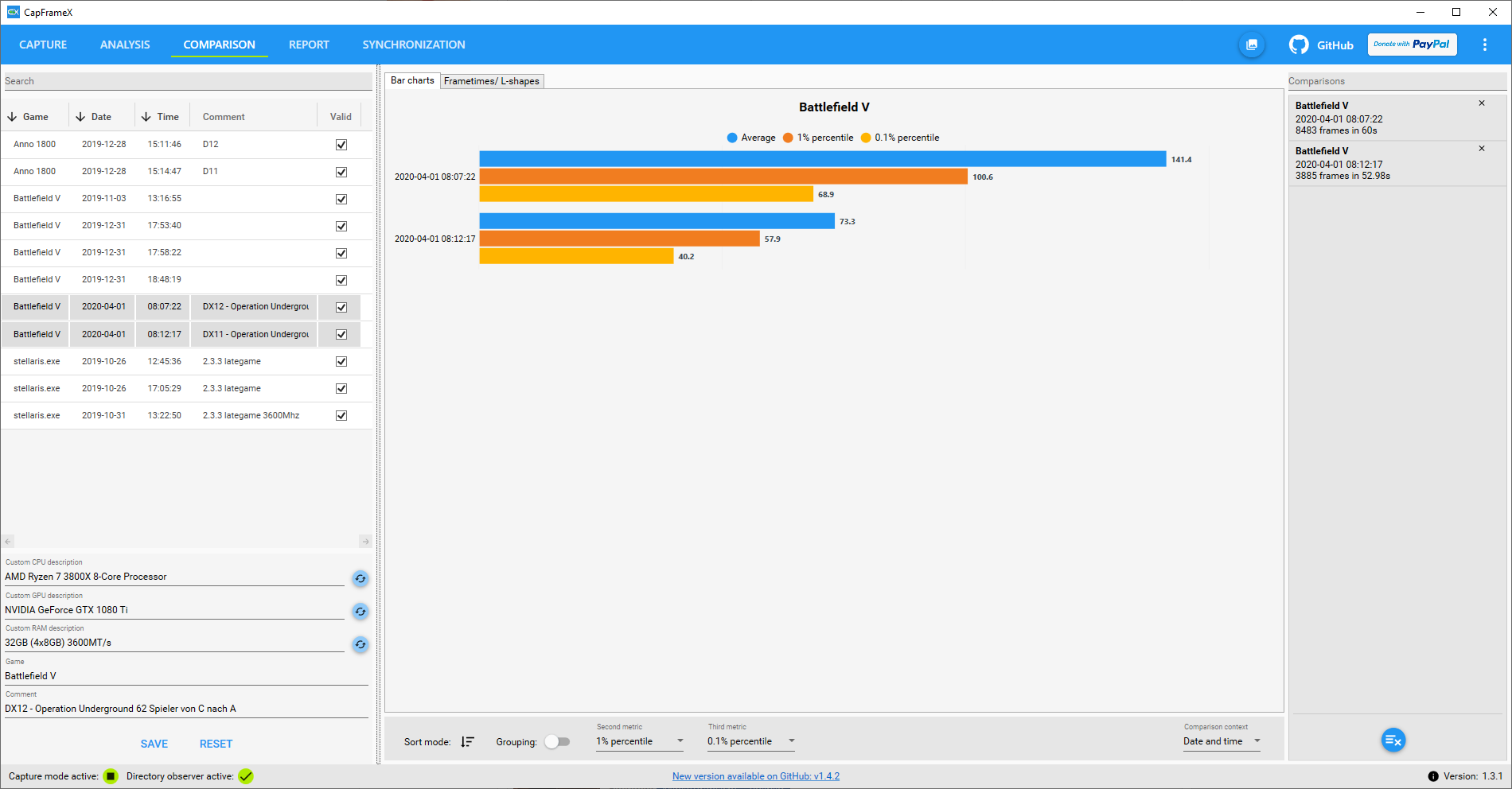Sort the record list by Time column
The image size is (1512, 789).
(160, 117)
